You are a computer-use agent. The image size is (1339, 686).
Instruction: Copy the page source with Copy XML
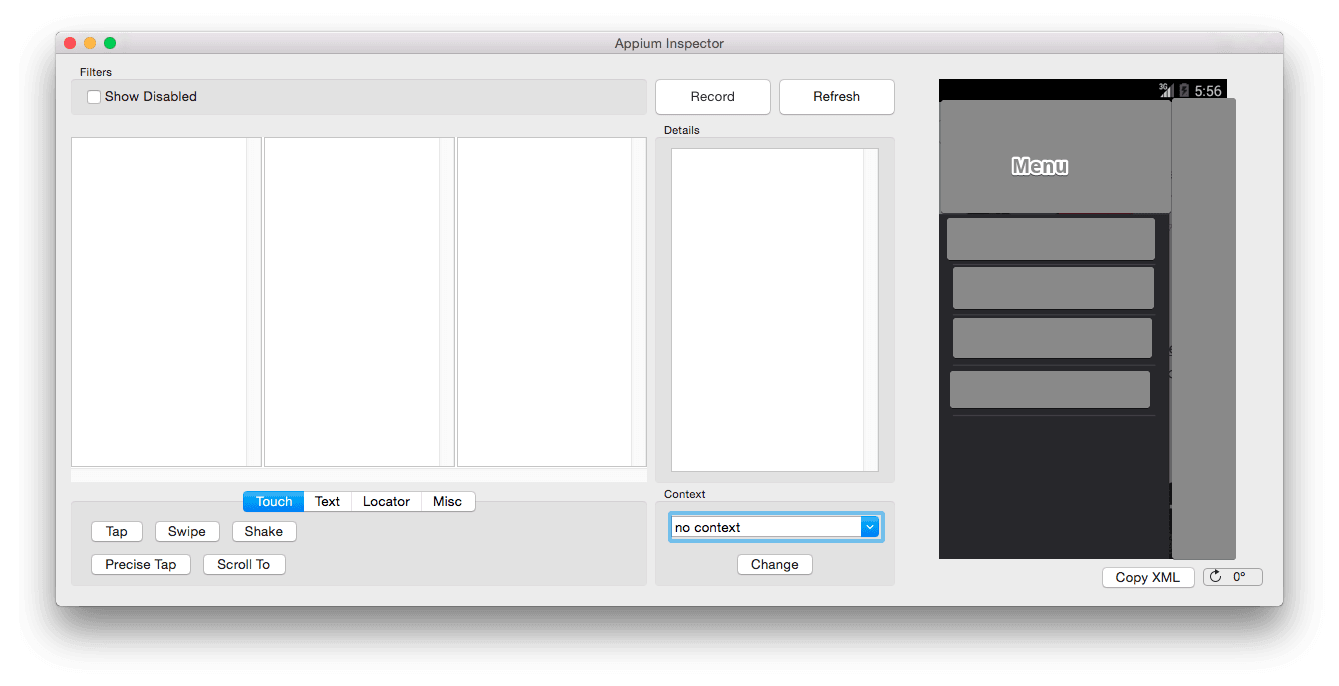click(1147, 576)
